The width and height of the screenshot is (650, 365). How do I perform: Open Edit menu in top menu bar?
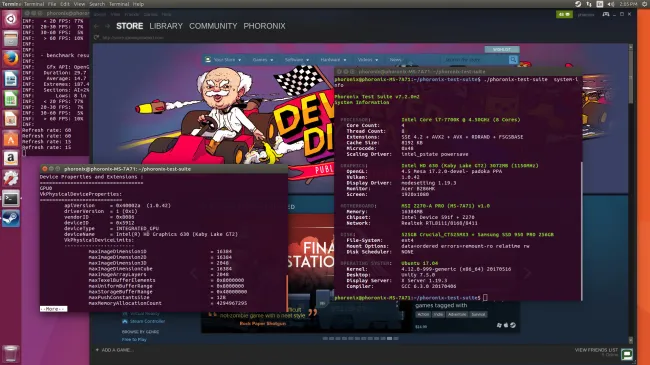(x=65, y=4)
